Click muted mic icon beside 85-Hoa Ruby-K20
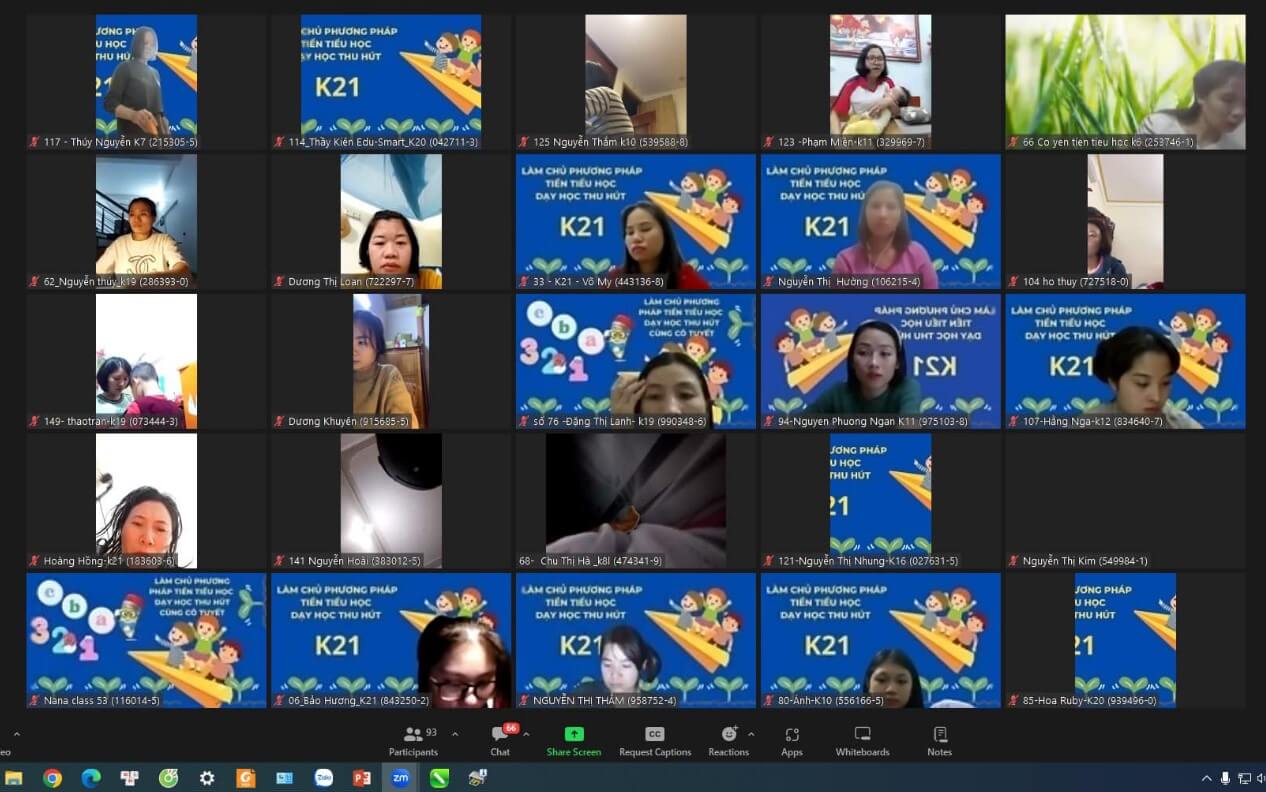This screenshot has height=792, width=1266. click(1013, 700)
